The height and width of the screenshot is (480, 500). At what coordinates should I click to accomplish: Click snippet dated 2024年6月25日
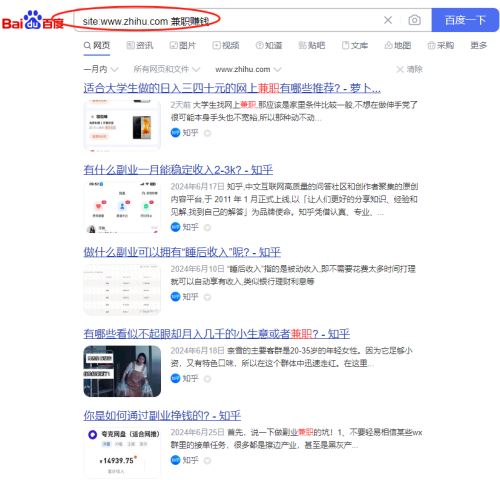(296, 439)
